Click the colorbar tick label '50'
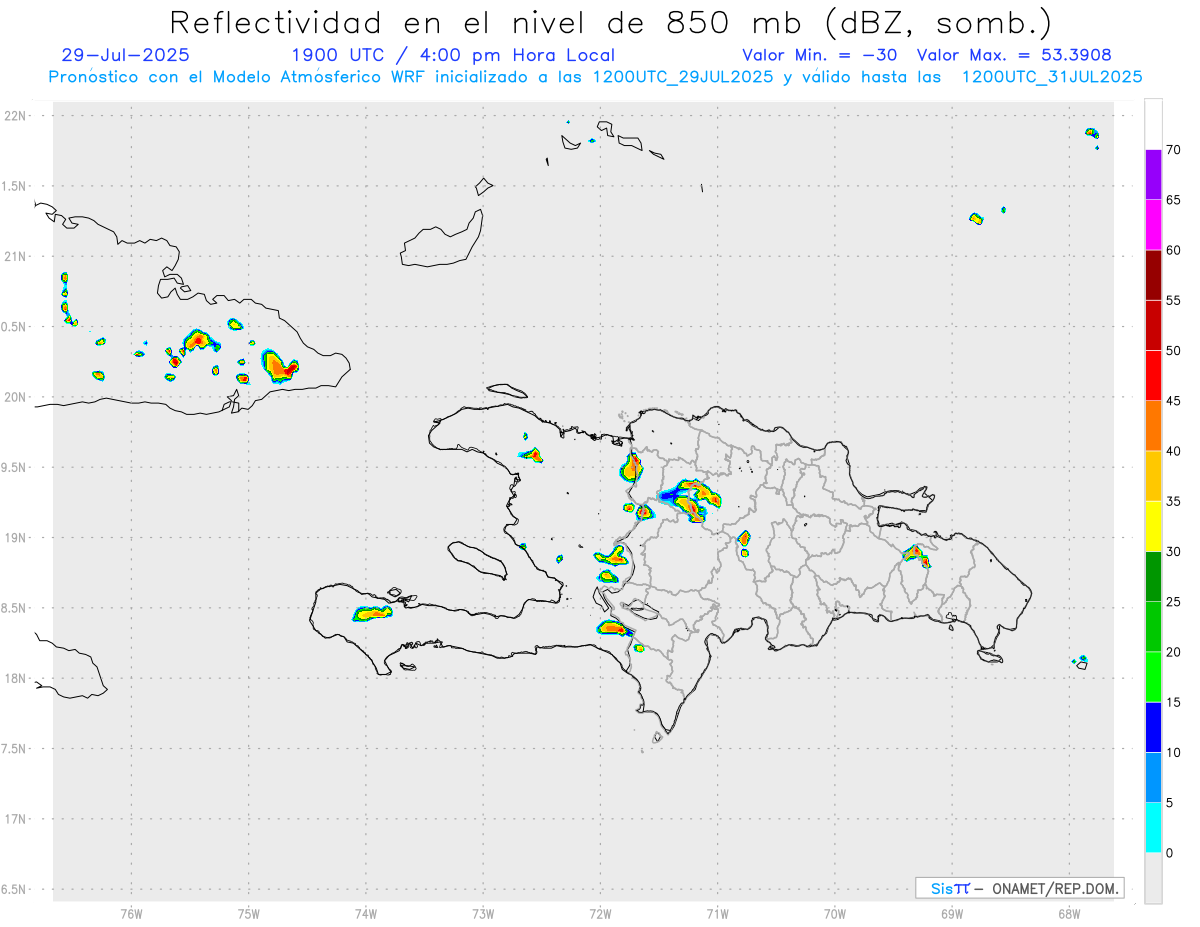 (1174, 351)
